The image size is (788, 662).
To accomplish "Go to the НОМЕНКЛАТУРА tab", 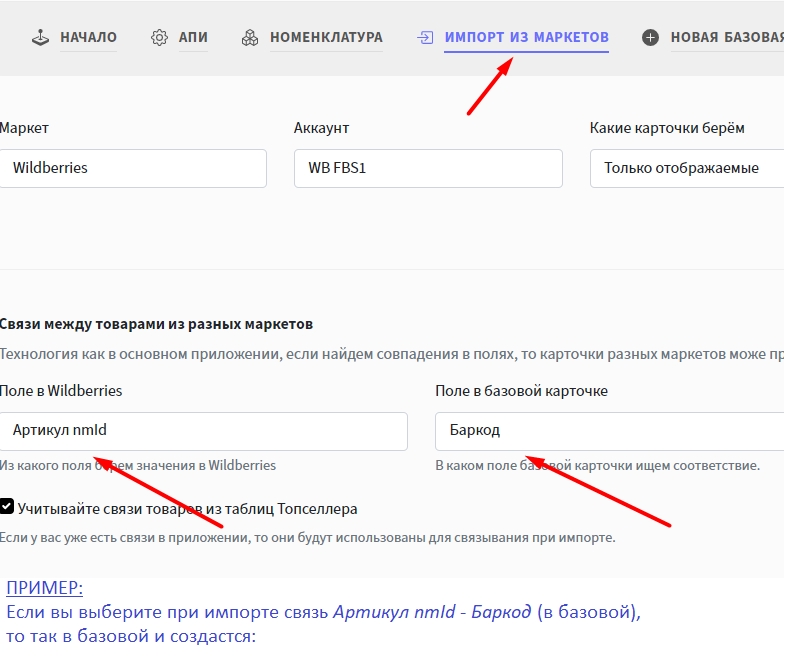I will tap(326, 38).
